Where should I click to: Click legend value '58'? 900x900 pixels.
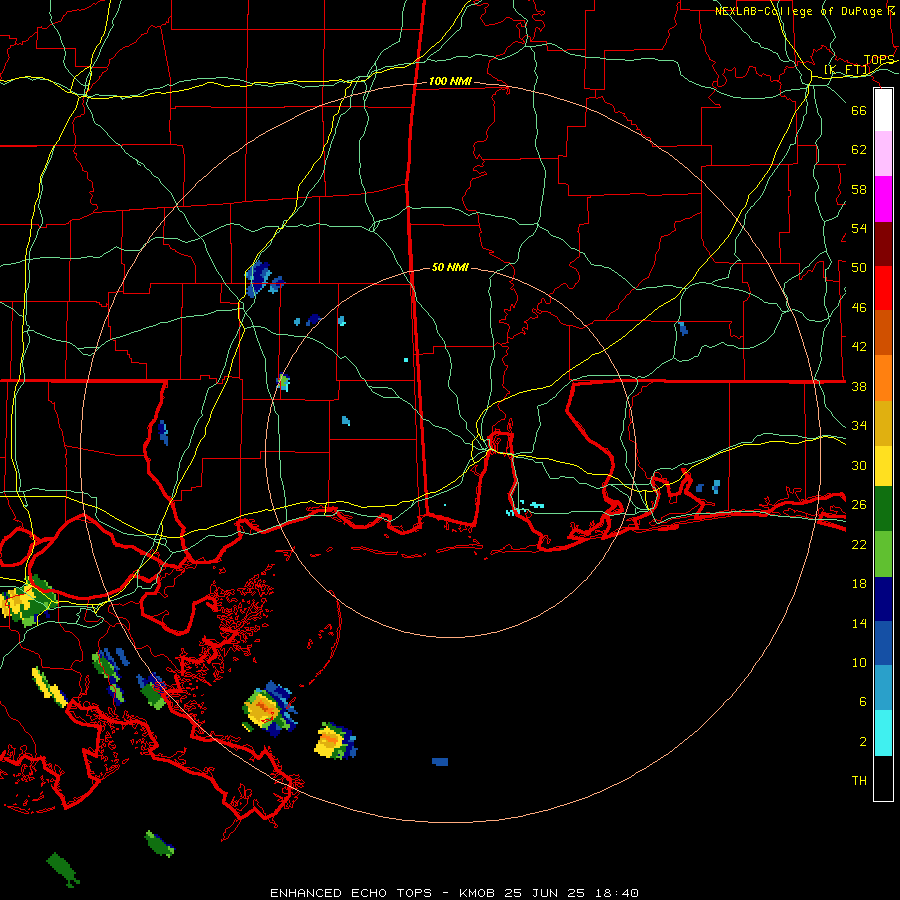point(859,189)
